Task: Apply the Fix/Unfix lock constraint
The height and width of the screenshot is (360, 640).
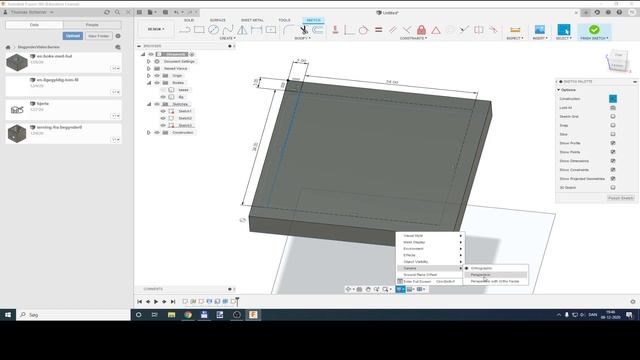Action: tap(421, 30)
